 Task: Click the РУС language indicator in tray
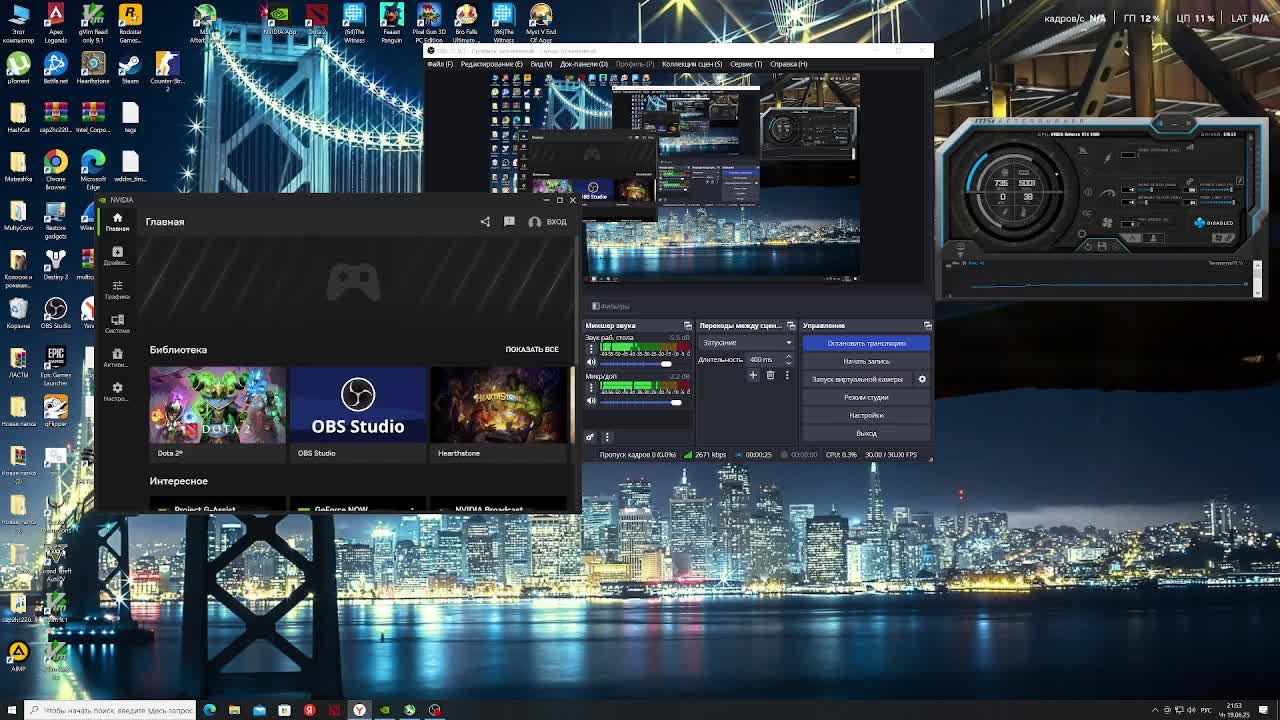1205,710
